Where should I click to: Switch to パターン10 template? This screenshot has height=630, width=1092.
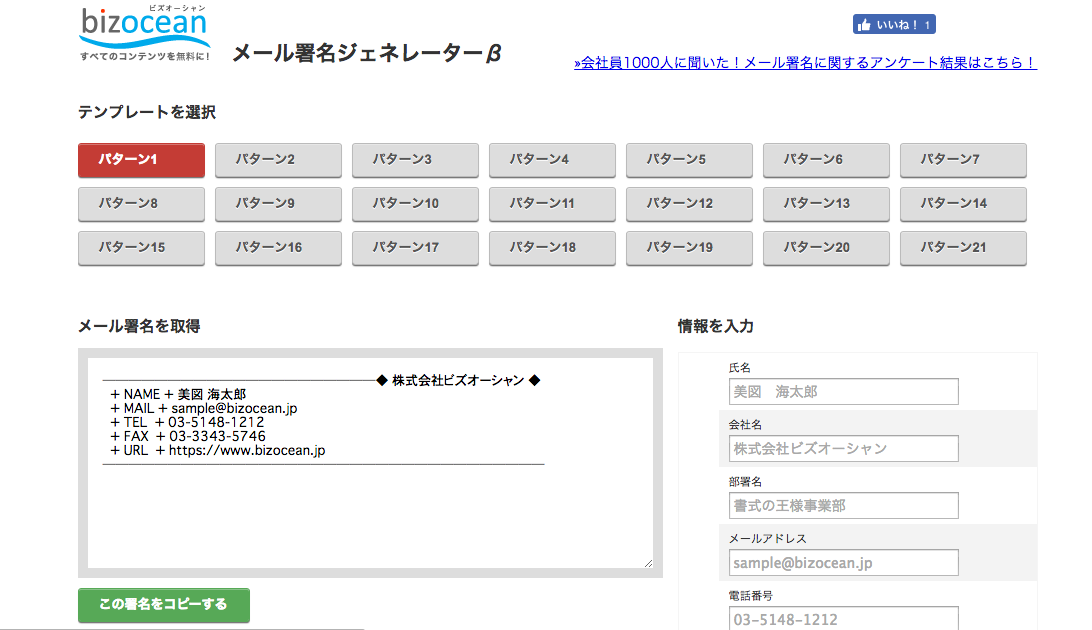(x=416, y=203)
